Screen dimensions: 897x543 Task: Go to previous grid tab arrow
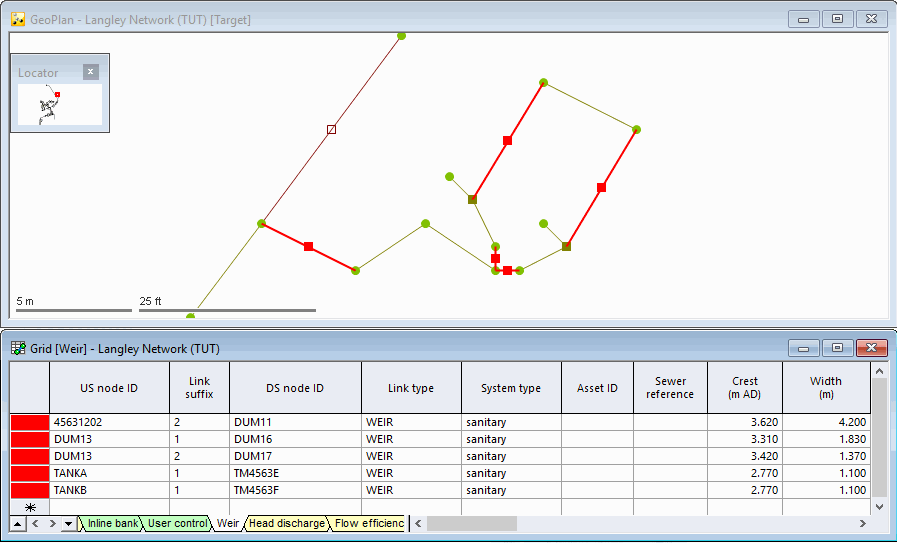(x=35, y=524)
